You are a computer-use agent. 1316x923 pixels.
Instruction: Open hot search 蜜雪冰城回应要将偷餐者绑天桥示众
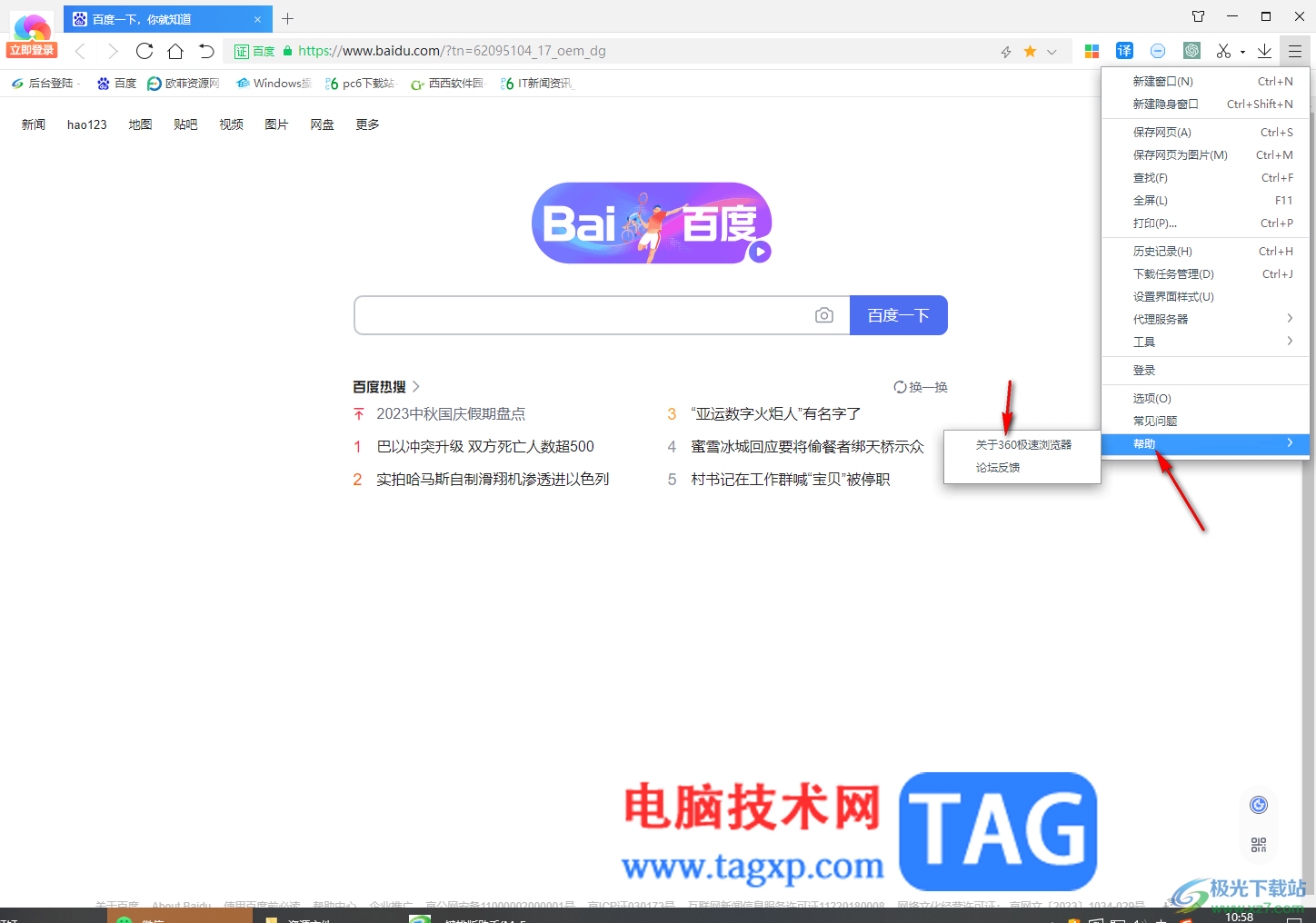tap(807, 447)
